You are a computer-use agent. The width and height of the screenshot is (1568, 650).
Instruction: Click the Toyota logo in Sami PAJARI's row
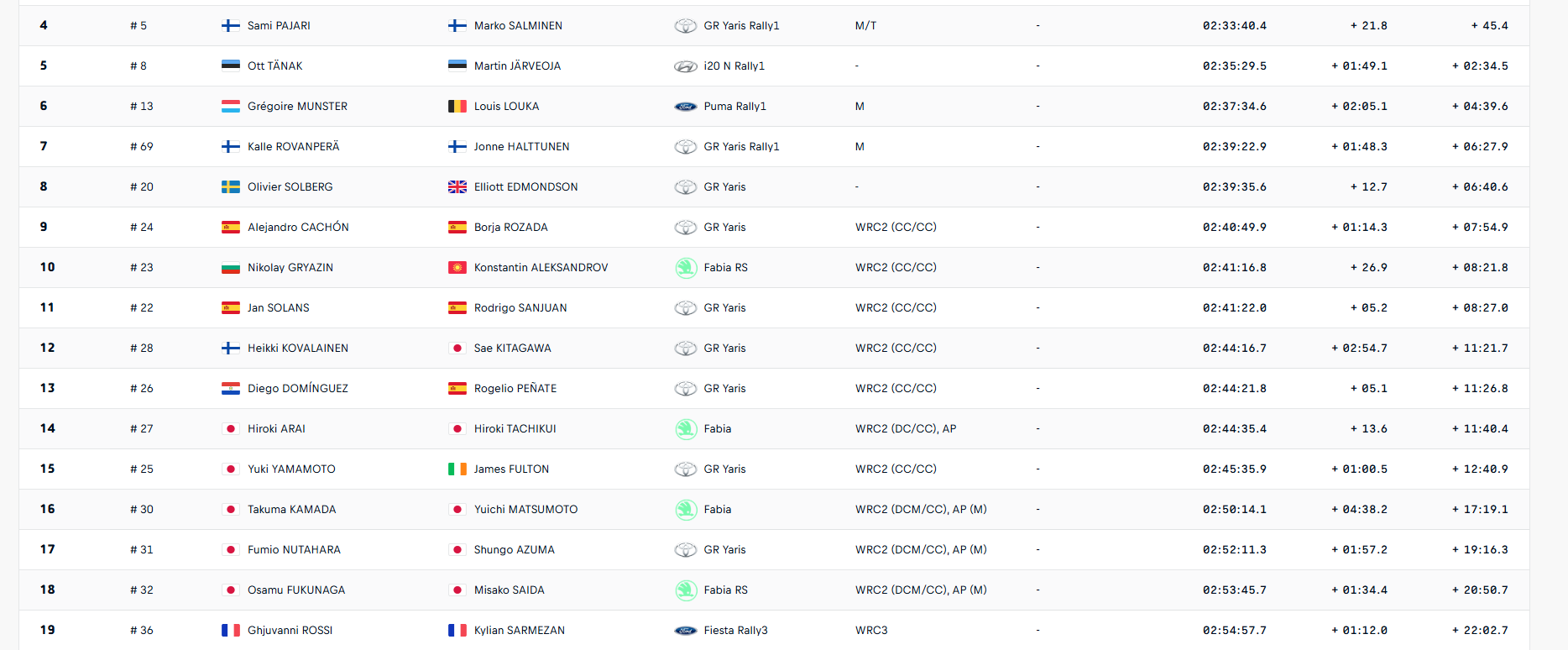point(686,26)
